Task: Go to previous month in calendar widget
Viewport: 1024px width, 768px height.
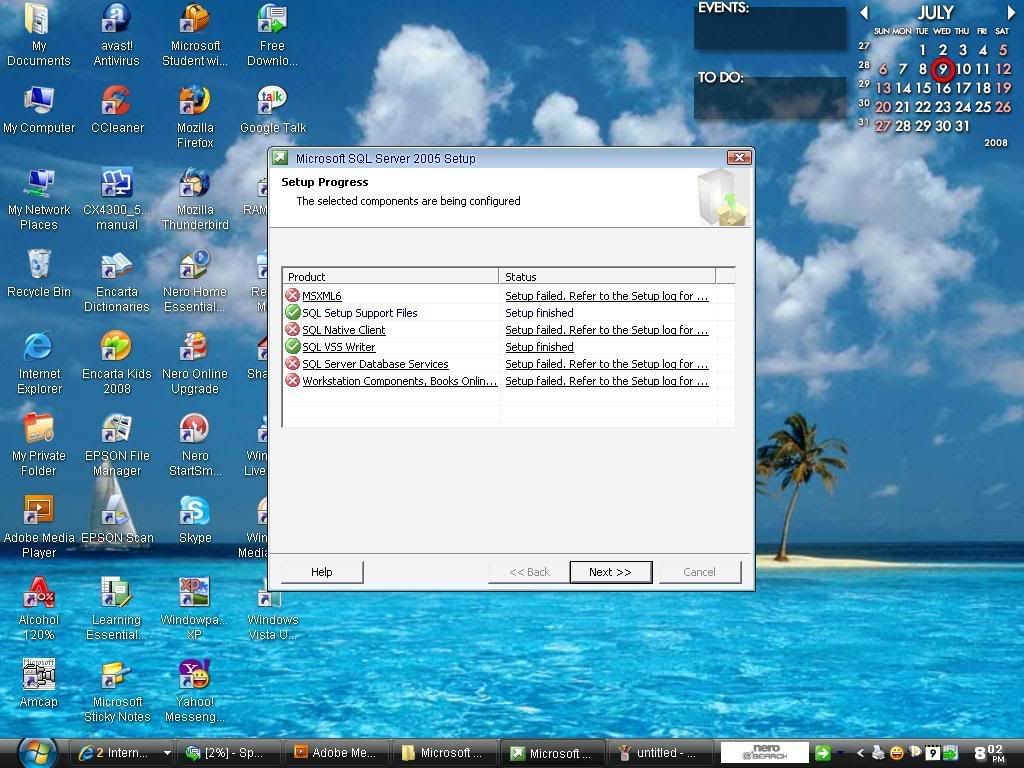Action: pyautogui.click(x=864, y=13)
